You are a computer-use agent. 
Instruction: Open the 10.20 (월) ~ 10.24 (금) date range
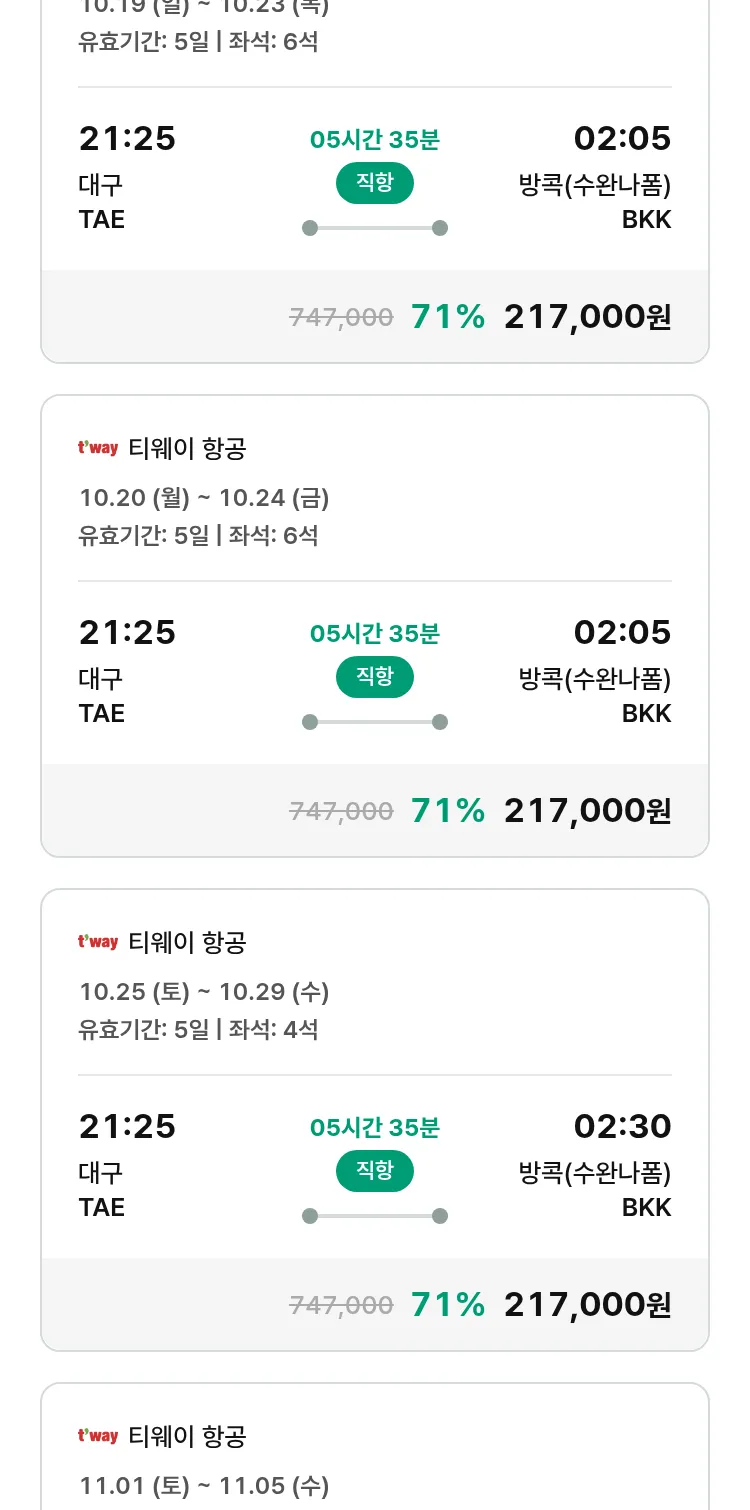tap(204, 498)
